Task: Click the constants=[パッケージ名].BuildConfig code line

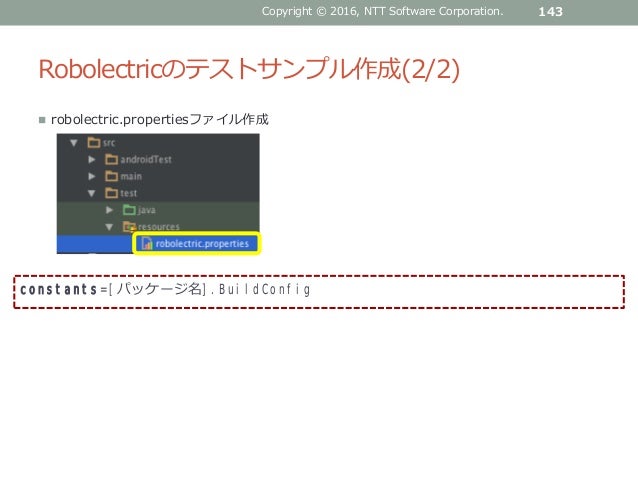Action: point(165,290)
